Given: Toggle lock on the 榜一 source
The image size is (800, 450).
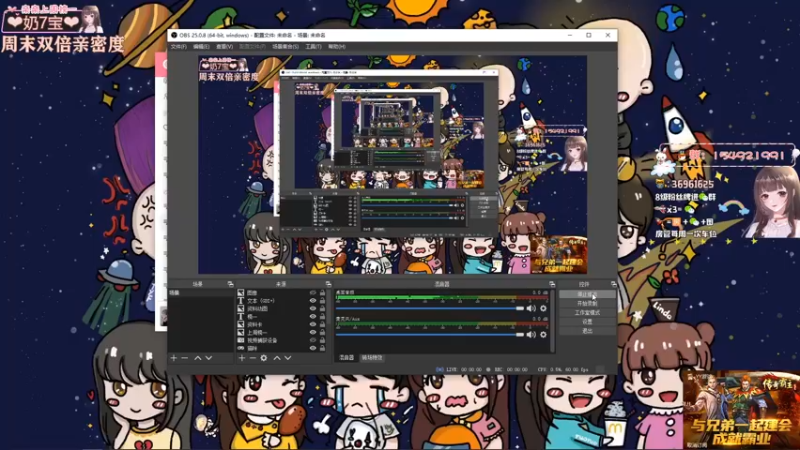Looking at the screenshot, I should tap(322, 317).
